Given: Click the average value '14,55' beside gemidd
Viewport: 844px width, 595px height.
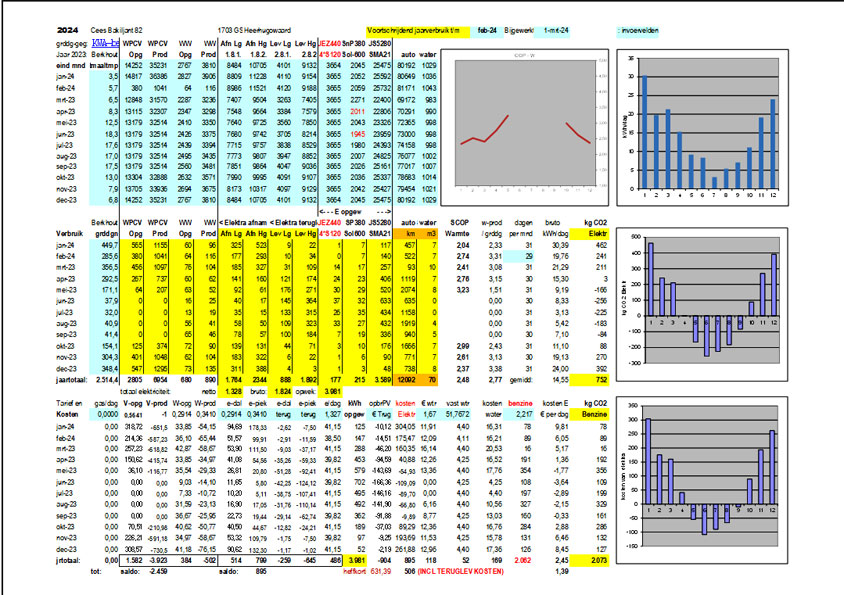Looking at the screenshot, I should tap(560, 380).
